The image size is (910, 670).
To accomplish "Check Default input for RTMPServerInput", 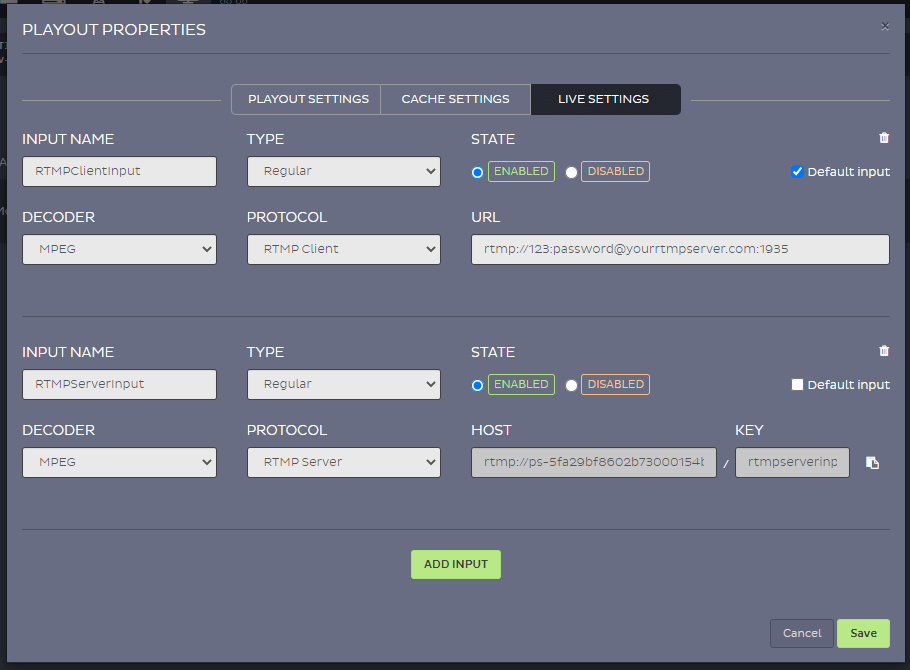I will (x=797, y=385).
